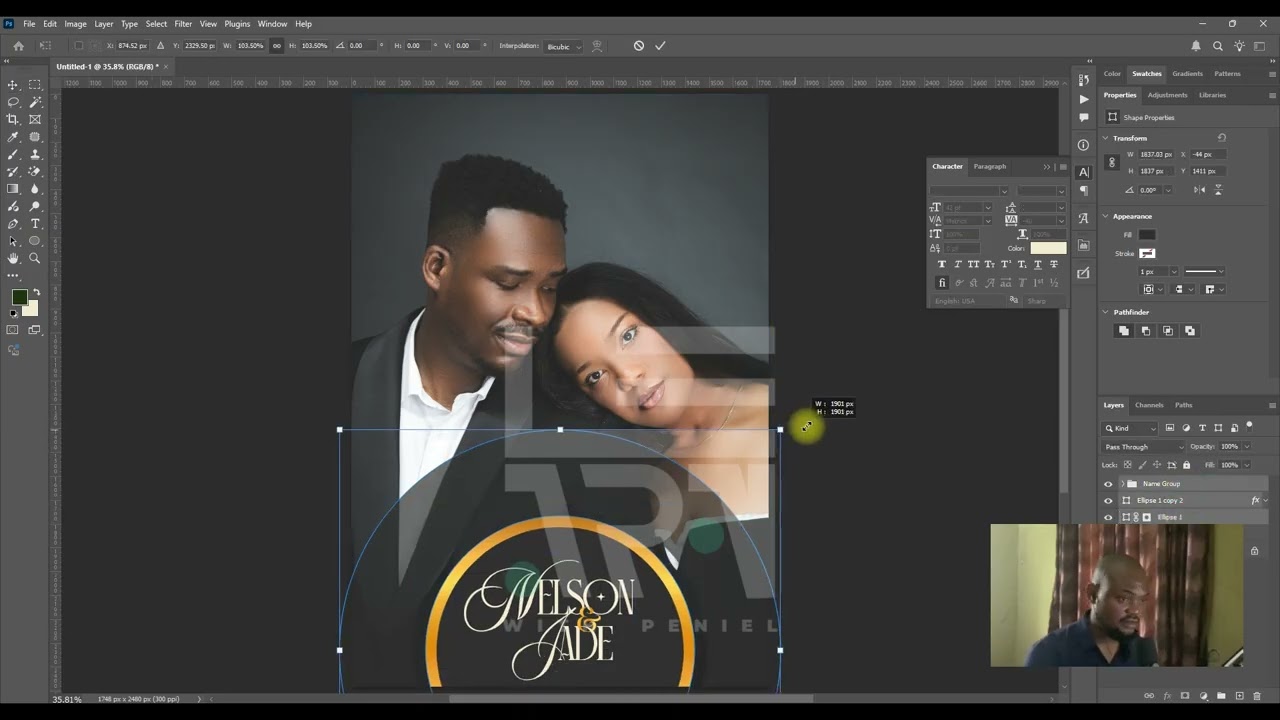This screenshot has height=720, width=1280.
Task: Toggle maintain aspect ratio link in options bar
Action: click(277, 46)
